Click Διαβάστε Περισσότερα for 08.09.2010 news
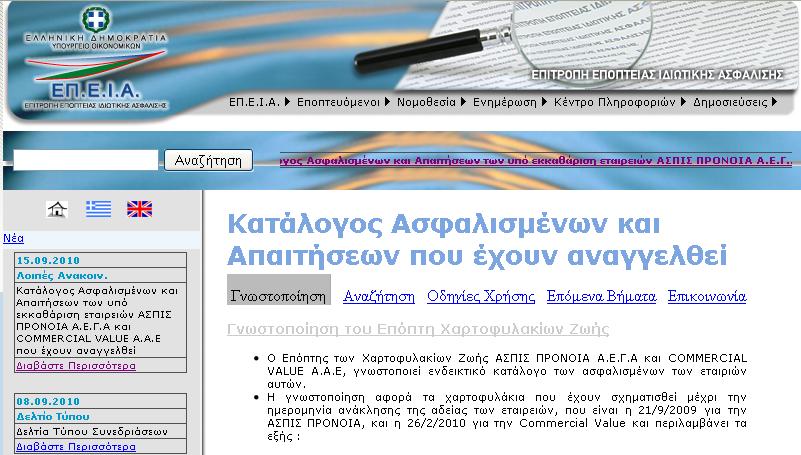 (x=76, y=446)
